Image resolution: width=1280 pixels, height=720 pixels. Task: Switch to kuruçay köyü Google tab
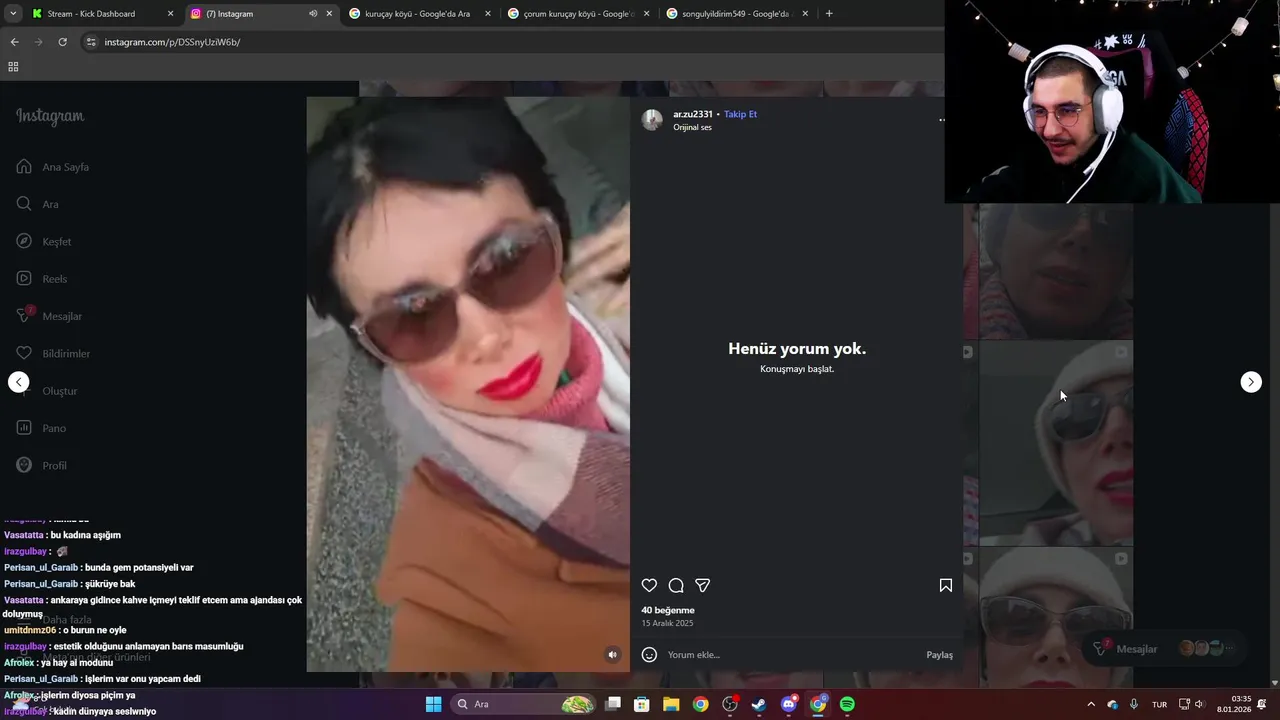coord(419,14)
